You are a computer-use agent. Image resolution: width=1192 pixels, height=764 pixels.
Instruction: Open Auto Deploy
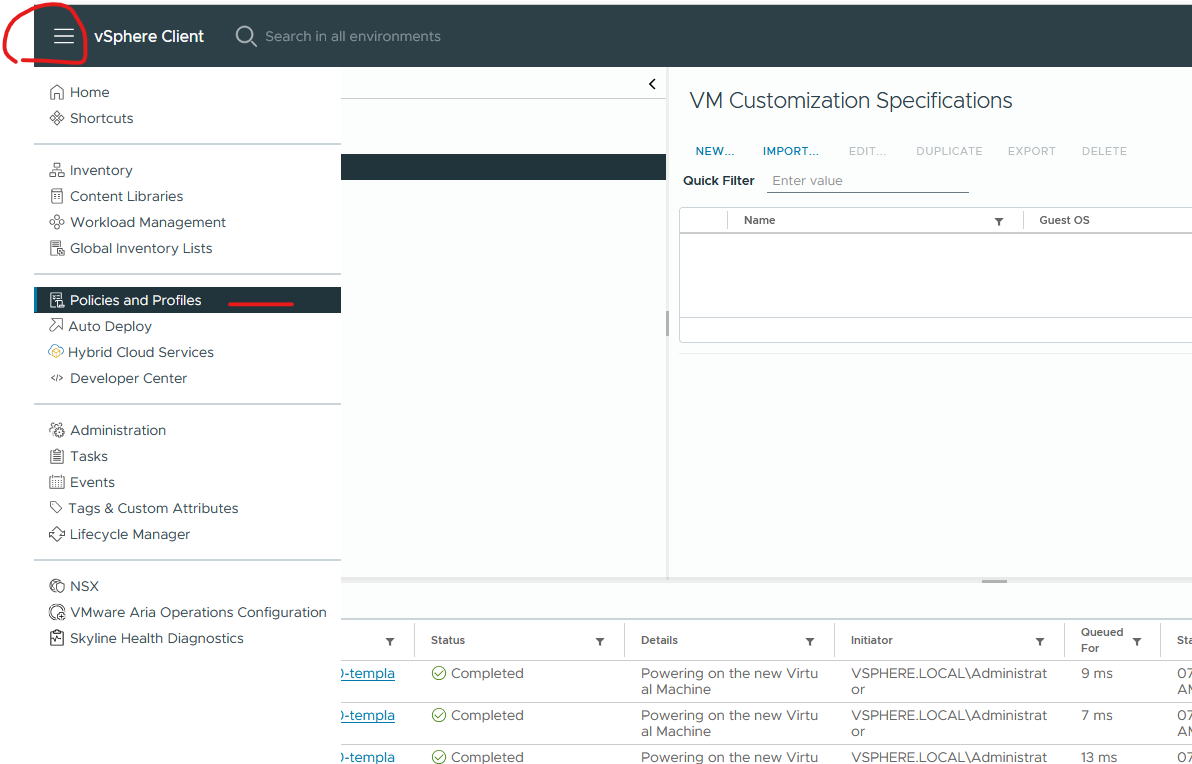(110, 326)
